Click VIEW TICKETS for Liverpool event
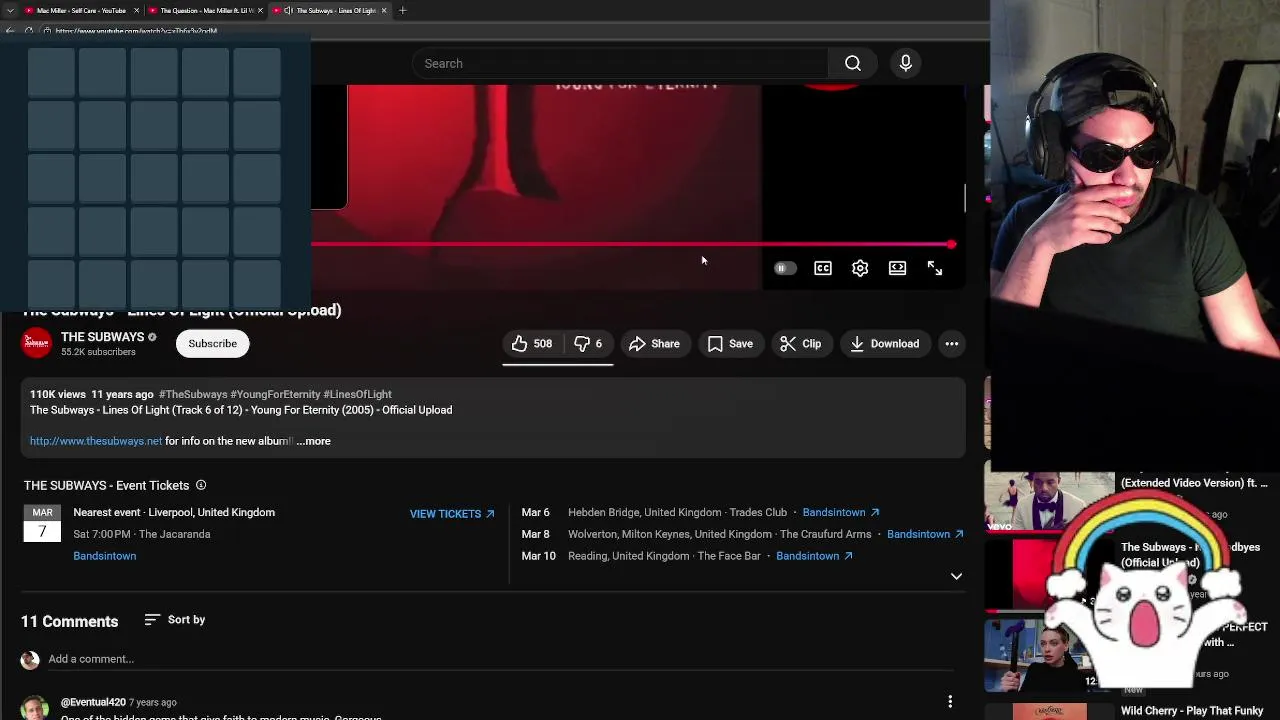 pyautogui.click(x=452, y=514)
